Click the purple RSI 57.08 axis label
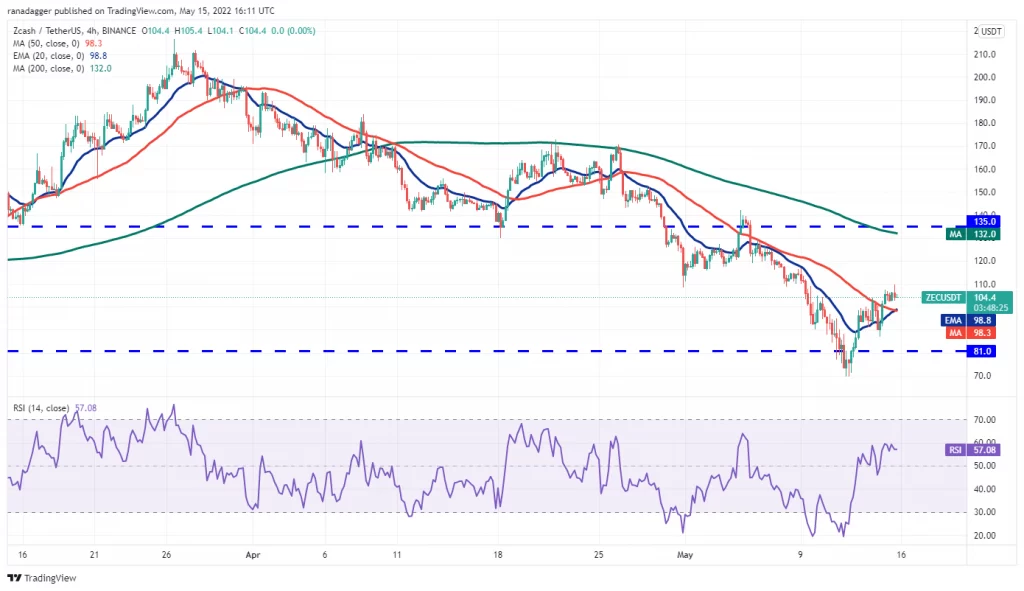This screenshot has height=591, width=1024. click(x=972, y=450)
